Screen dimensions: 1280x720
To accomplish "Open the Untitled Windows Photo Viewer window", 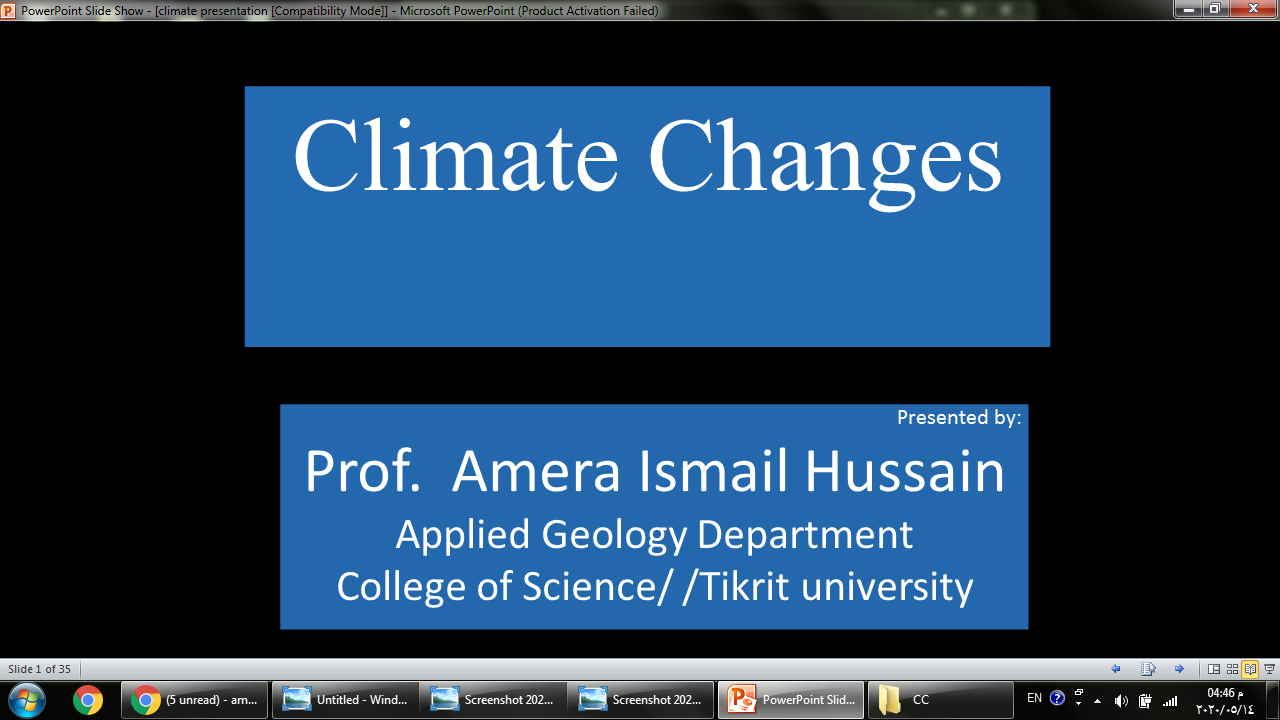I will click(345, 699).
